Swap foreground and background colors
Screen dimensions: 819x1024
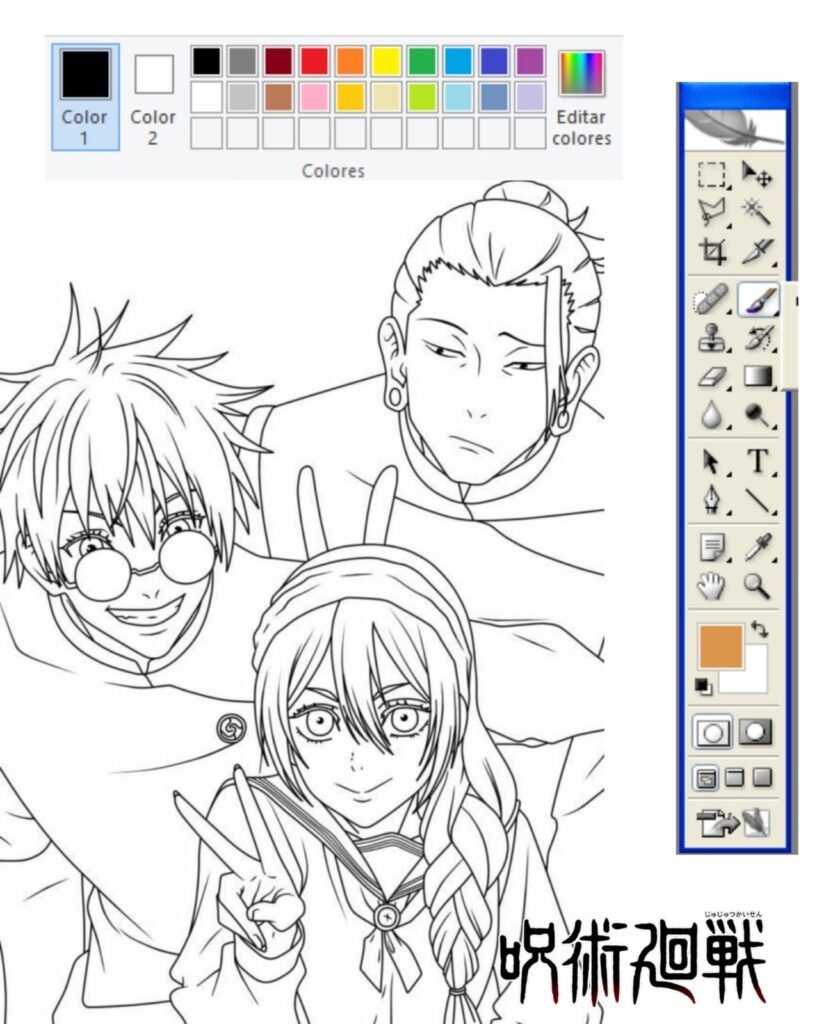pos(760,630)
